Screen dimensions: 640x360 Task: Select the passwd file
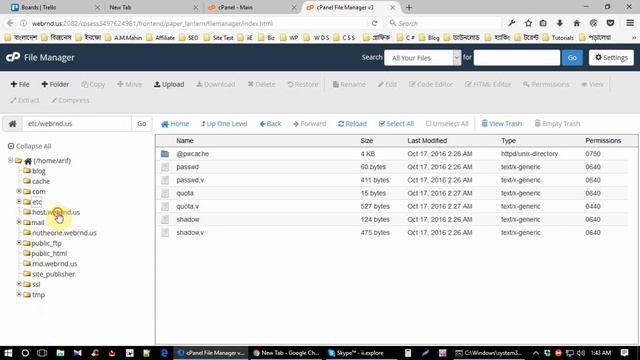coord(392,167)
